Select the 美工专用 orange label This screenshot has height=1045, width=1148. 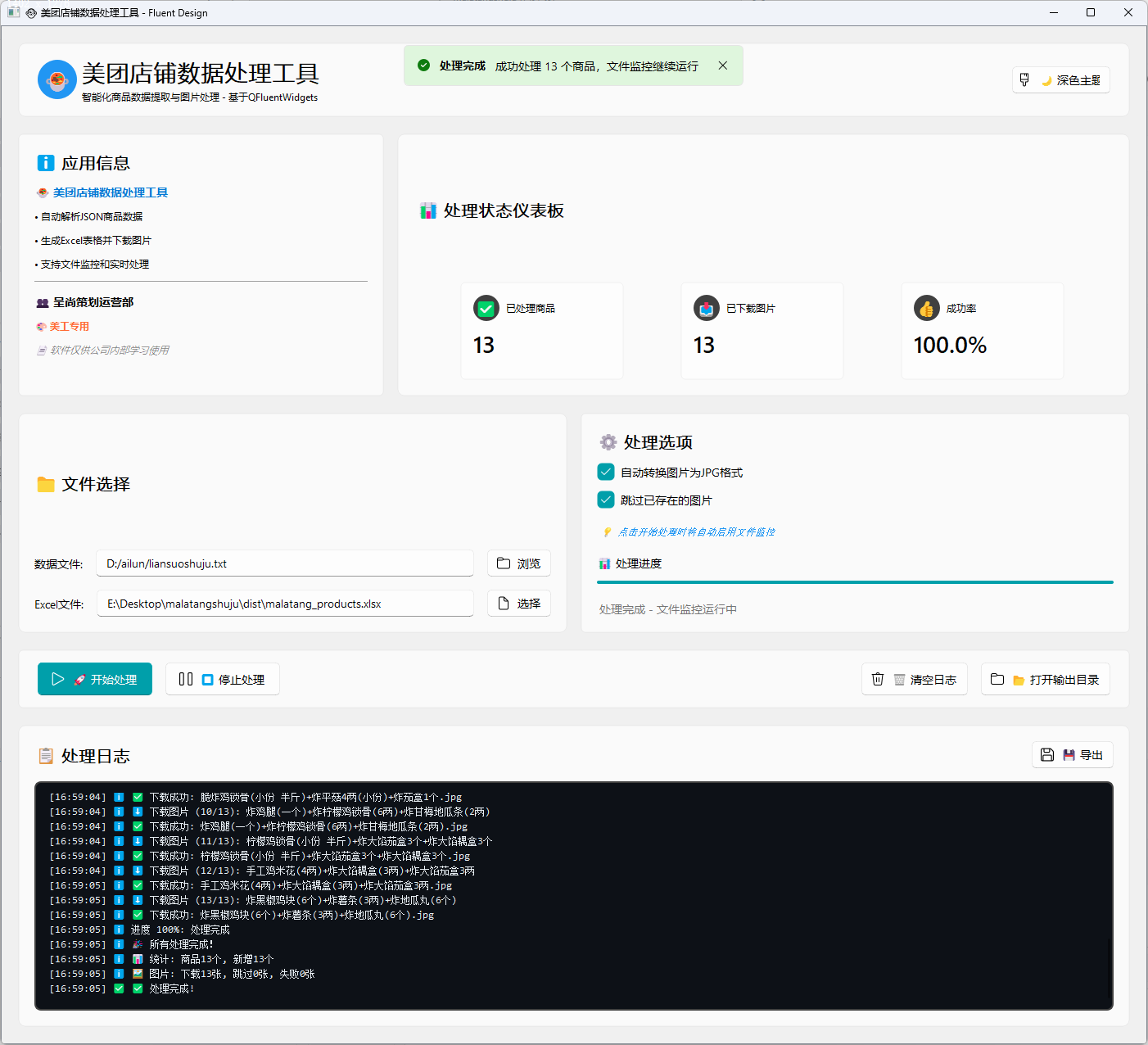pos(69,326)
